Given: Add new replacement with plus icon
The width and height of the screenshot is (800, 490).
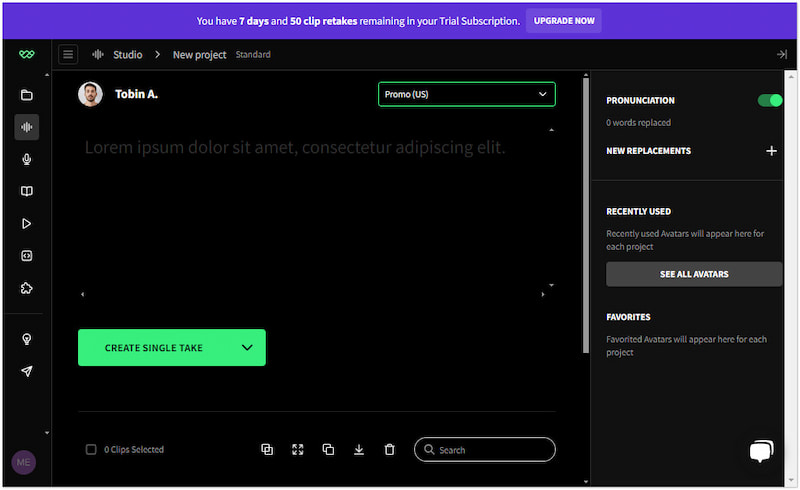Looking at the screenshot, I should click(x=771, y=151).
